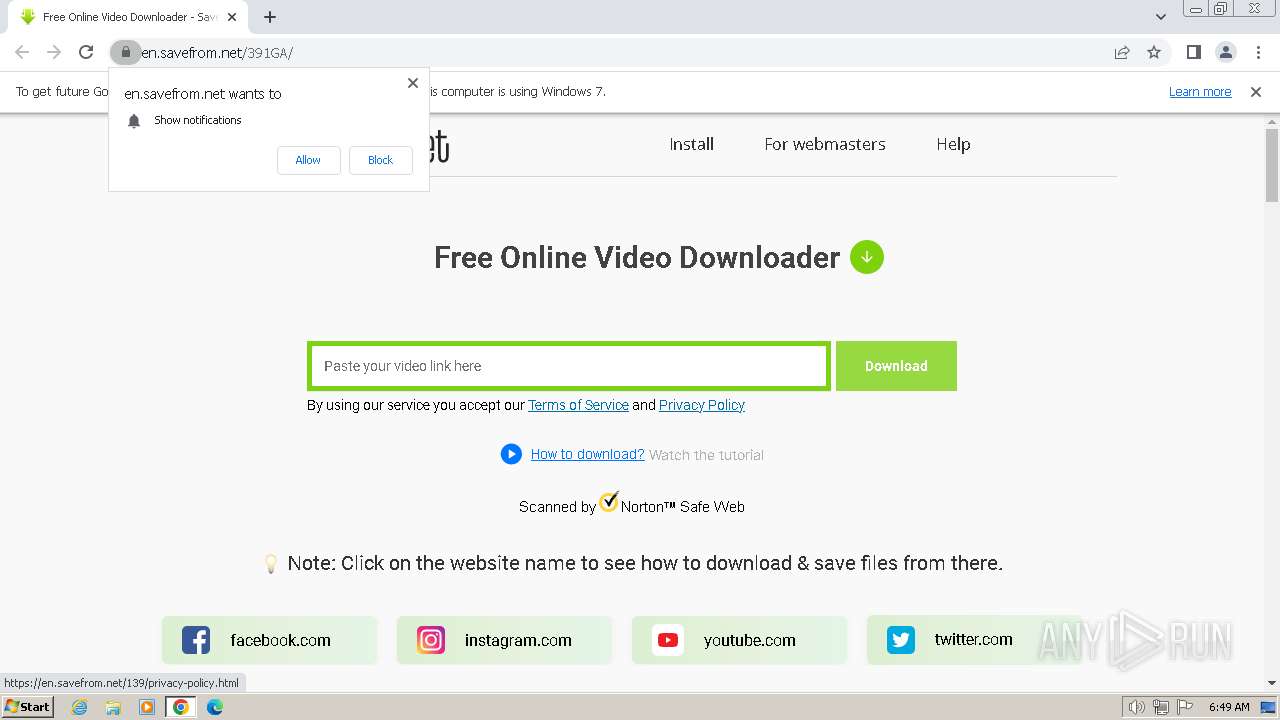Allow notifications from en.savefrom.net
Viewport: 1280px width, 720px height.
(x=308, y=160)
